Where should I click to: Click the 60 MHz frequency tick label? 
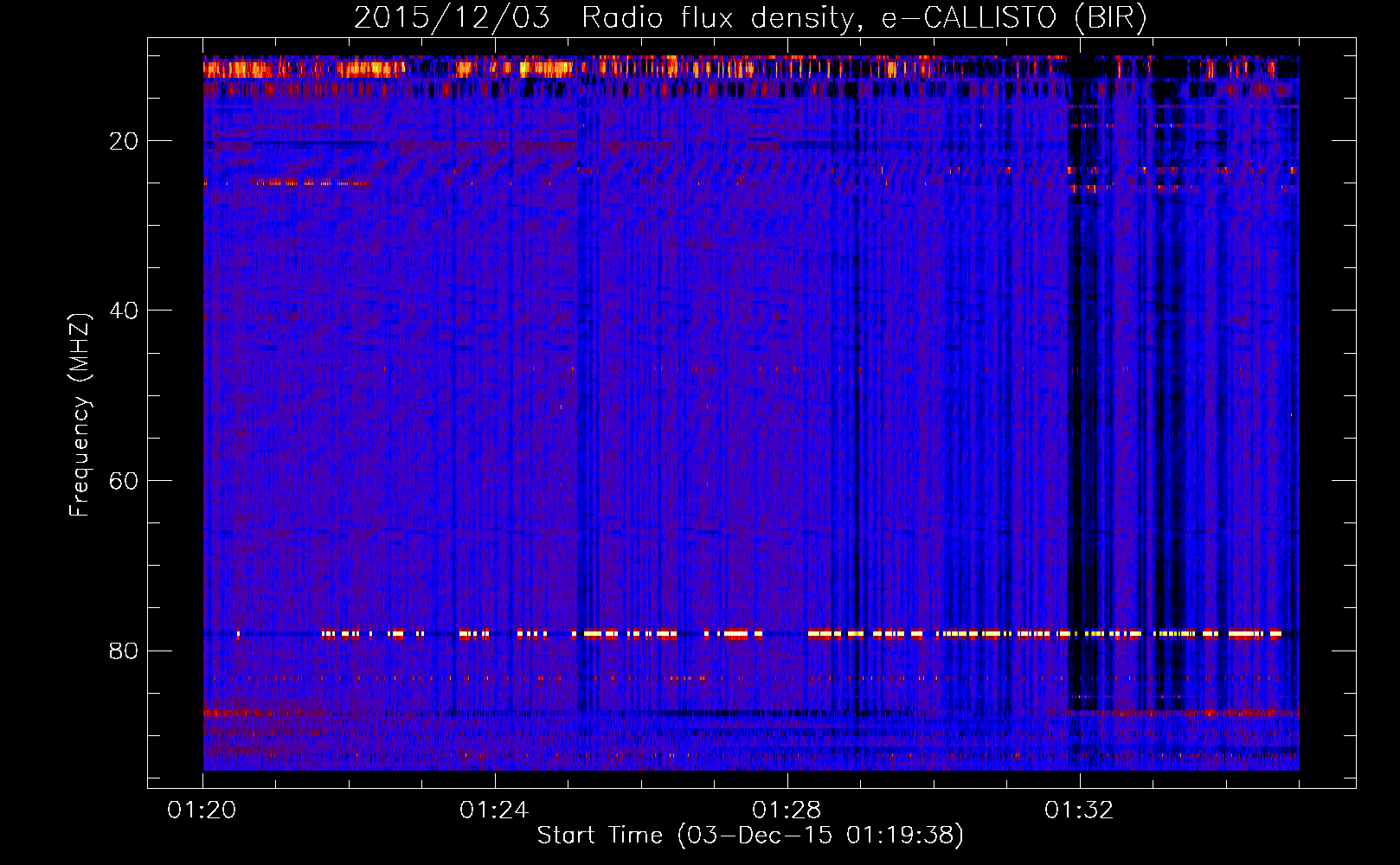click(x=125, y=481)
